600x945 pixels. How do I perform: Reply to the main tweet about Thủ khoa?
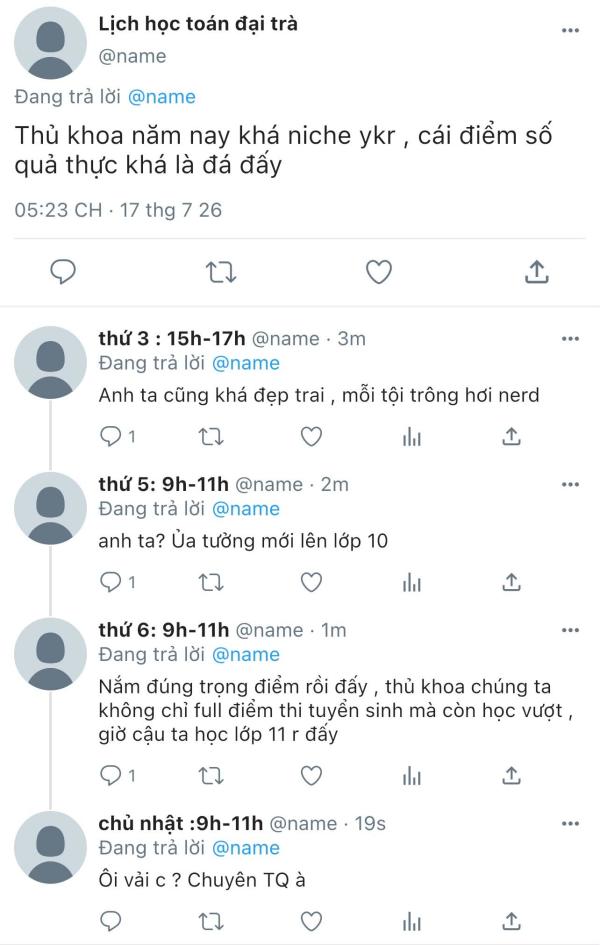pos(63,272)
